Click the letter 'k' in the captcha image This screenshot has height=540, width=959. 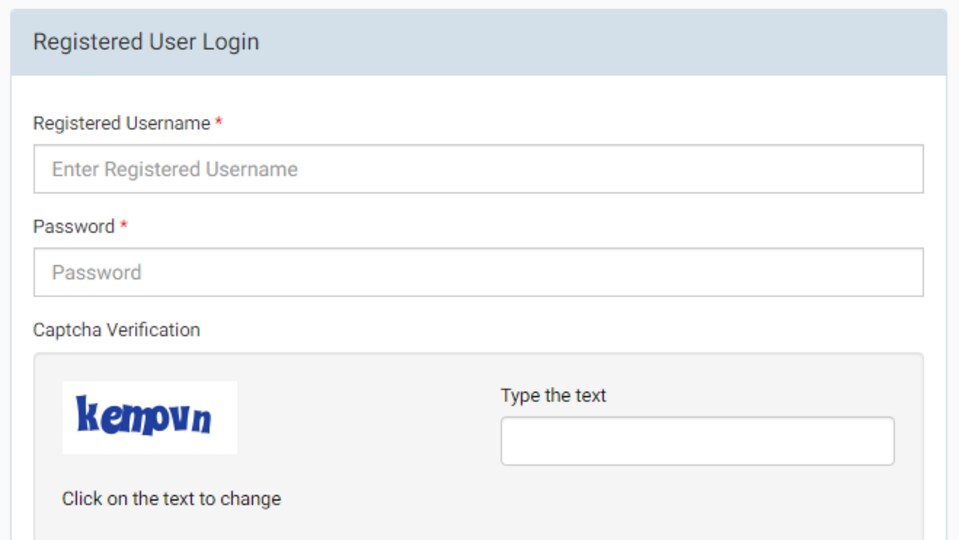[86, 414]
